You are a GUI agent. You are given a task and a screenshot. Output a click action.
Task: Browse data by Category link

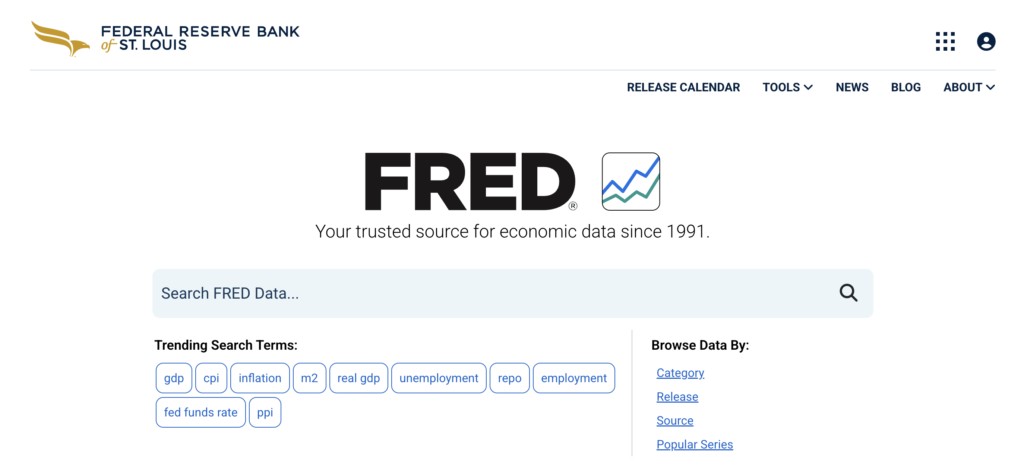pos(680,373)
